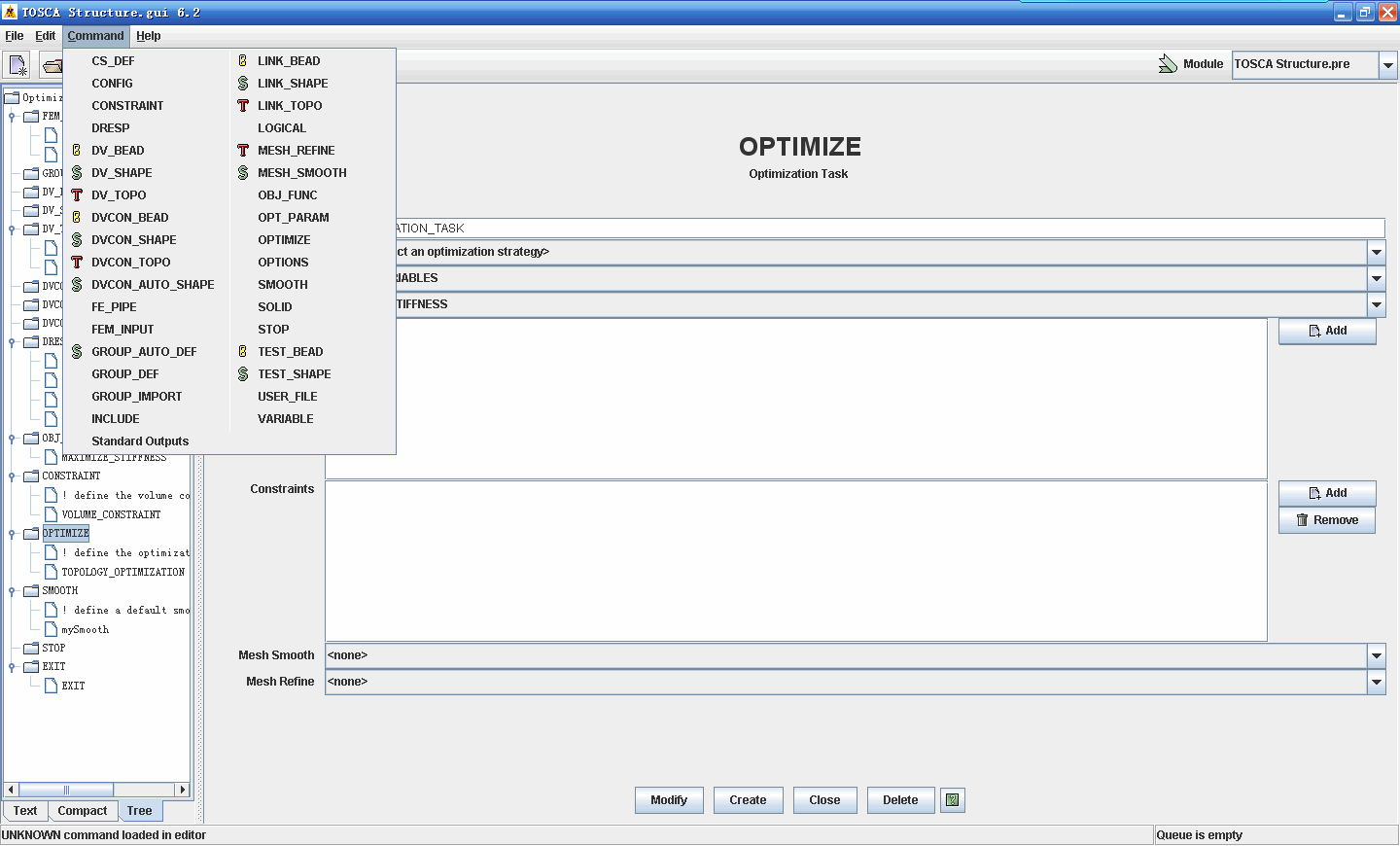Choose LINK_BEAD from the Command menu

point(288,61)
